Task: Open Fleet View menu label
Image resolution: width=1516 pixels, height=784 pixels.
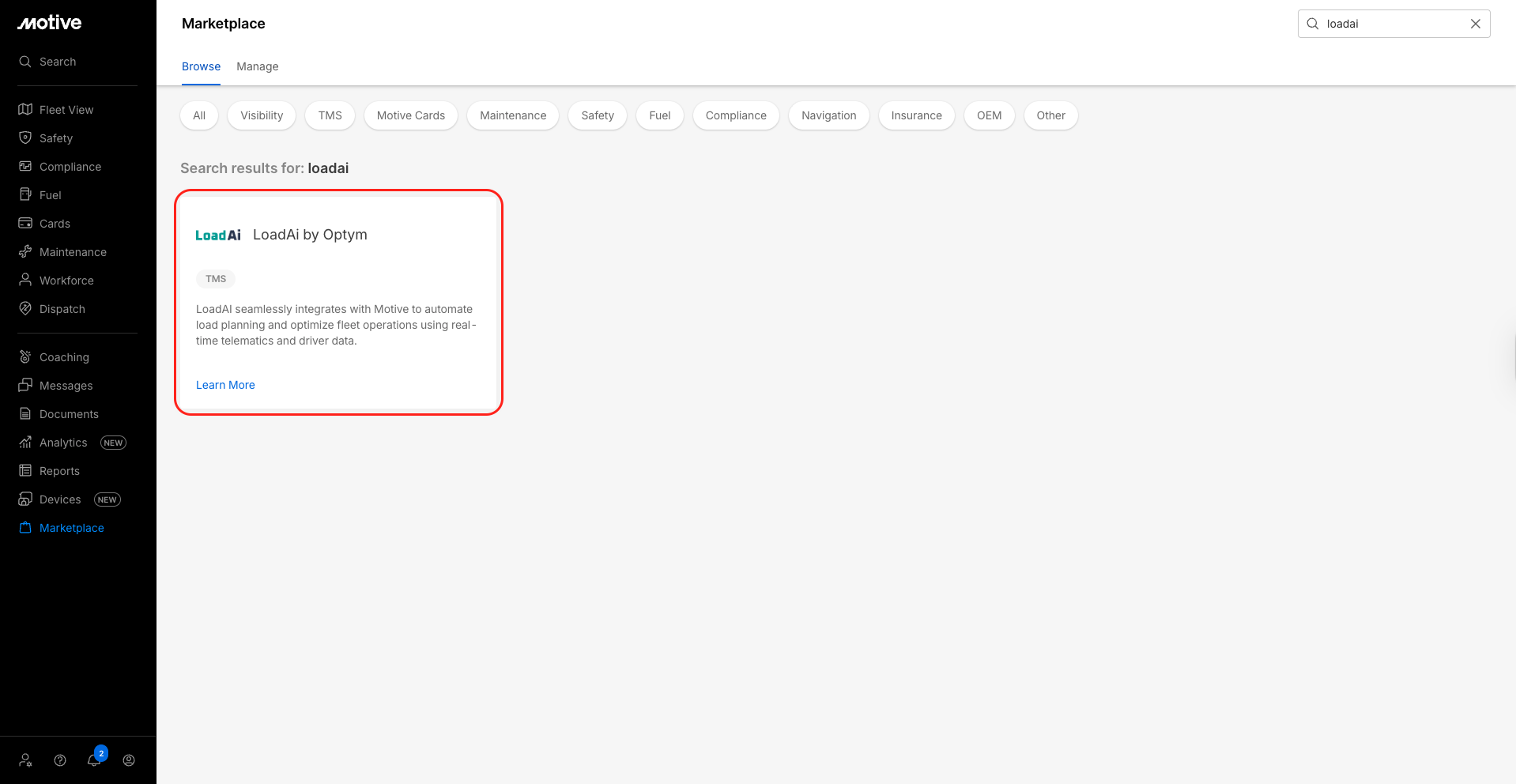Action: 66,110
